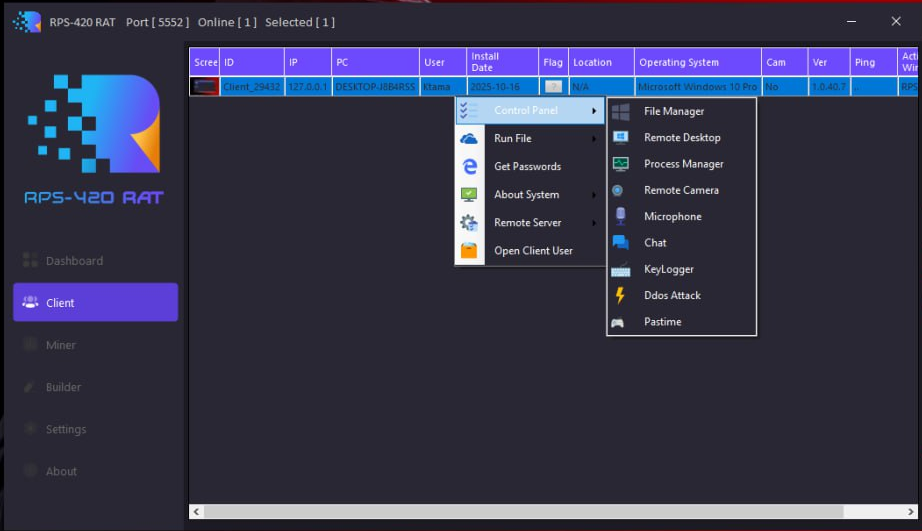Click the Operating System column header

(x=698, y=62)
